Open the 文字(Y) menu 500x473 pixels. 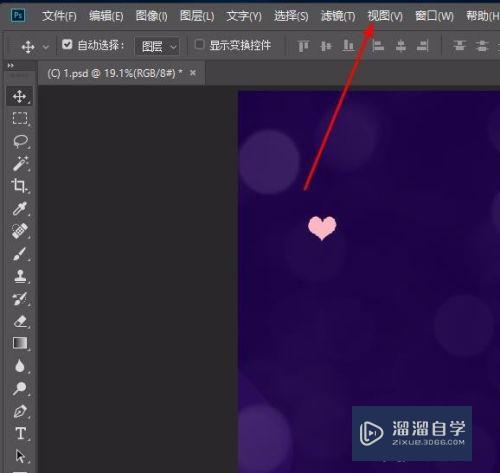coord(244,16)
